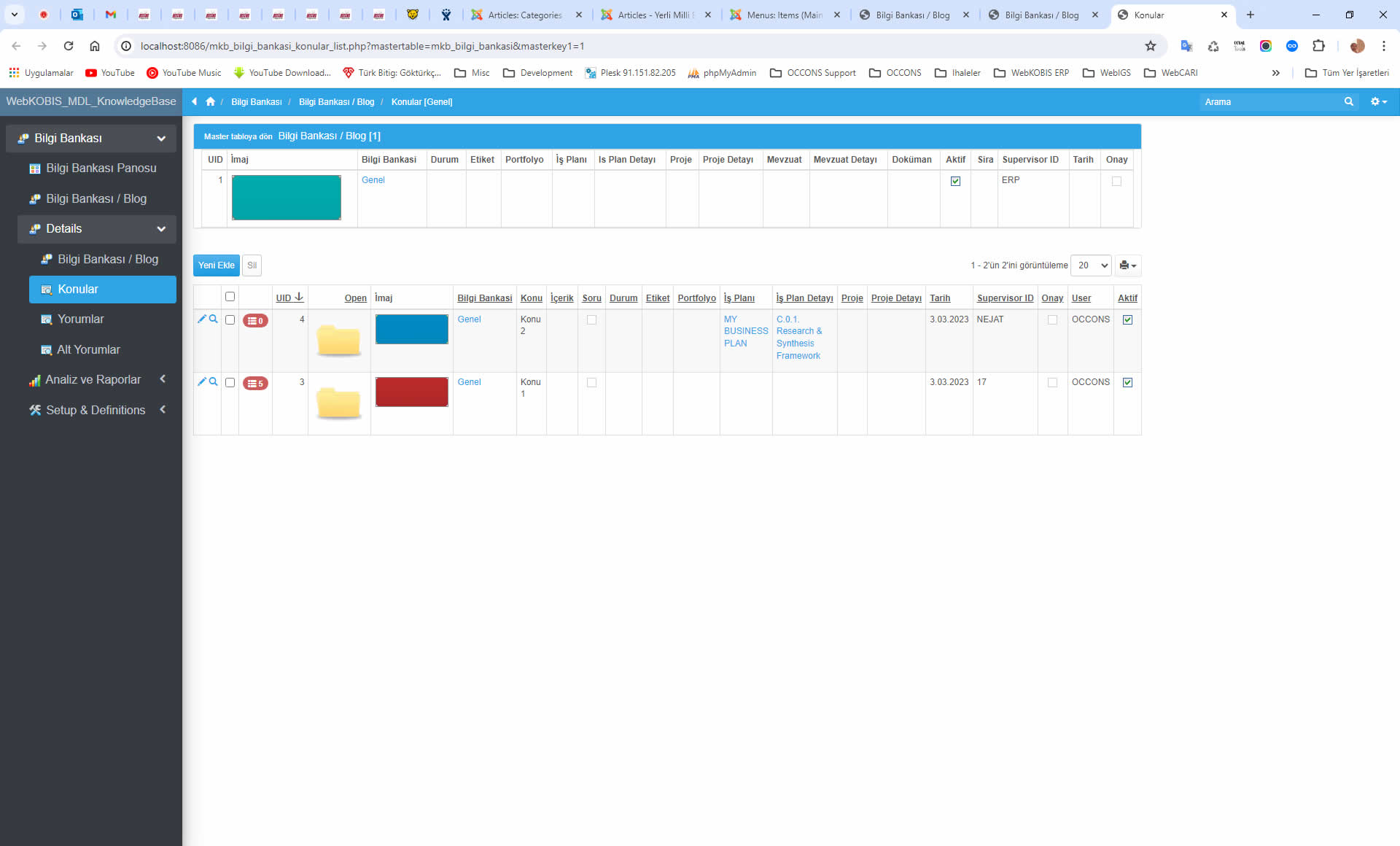Image resolution: width=1400 pixels, height=846 pixels.
Task: Open the Uygulamalar apps shortcut
Action: pos(42,73)
